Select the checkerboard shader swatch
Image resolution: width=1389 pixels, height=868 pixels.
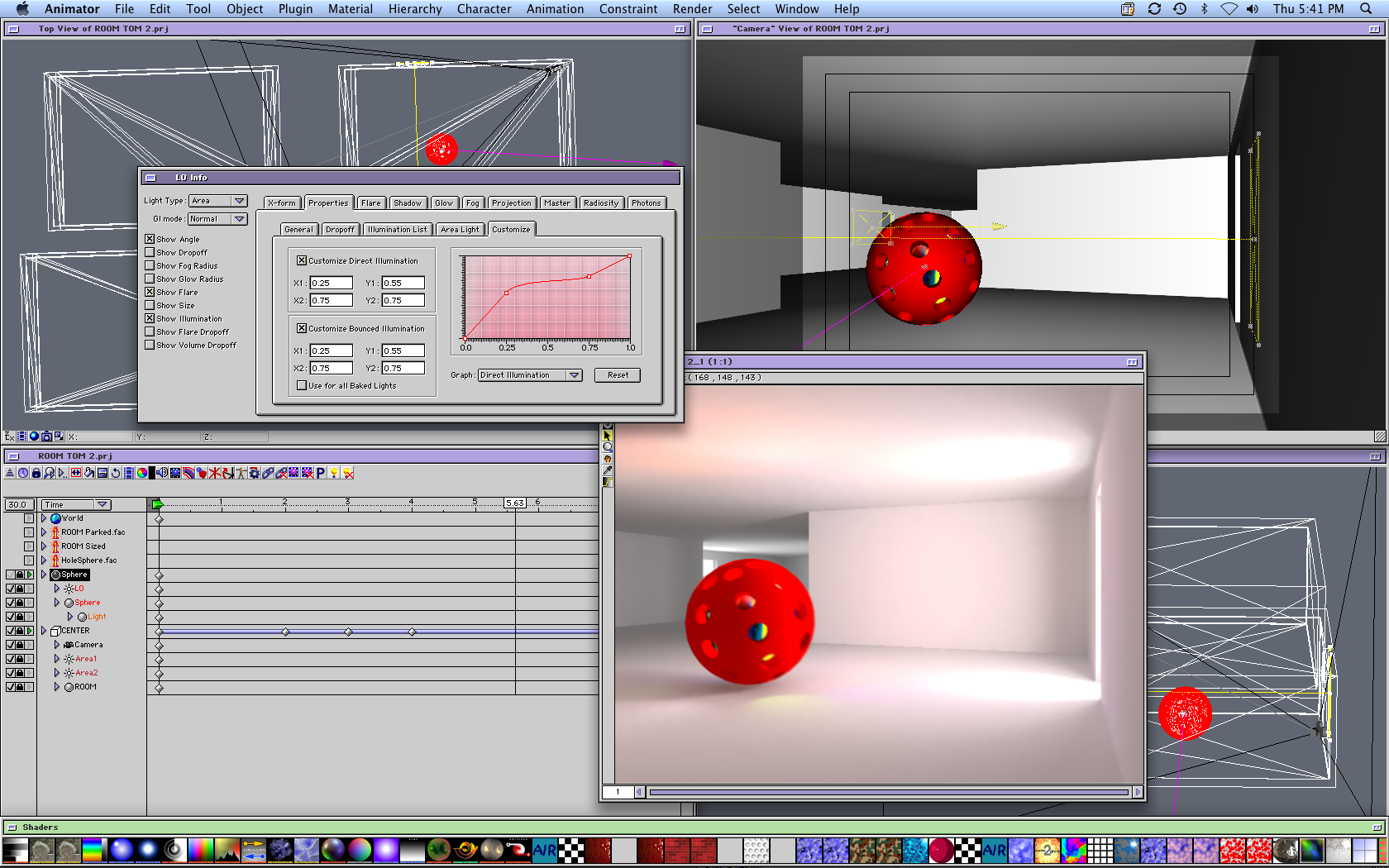(570, 850)
